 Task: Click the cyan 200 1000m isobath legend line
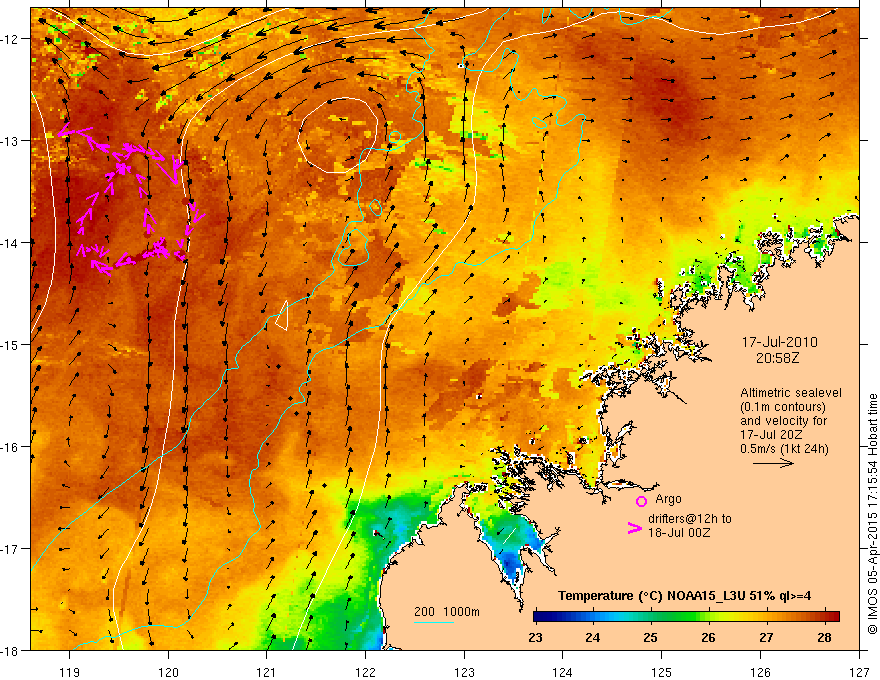click(x=434, y=622)
